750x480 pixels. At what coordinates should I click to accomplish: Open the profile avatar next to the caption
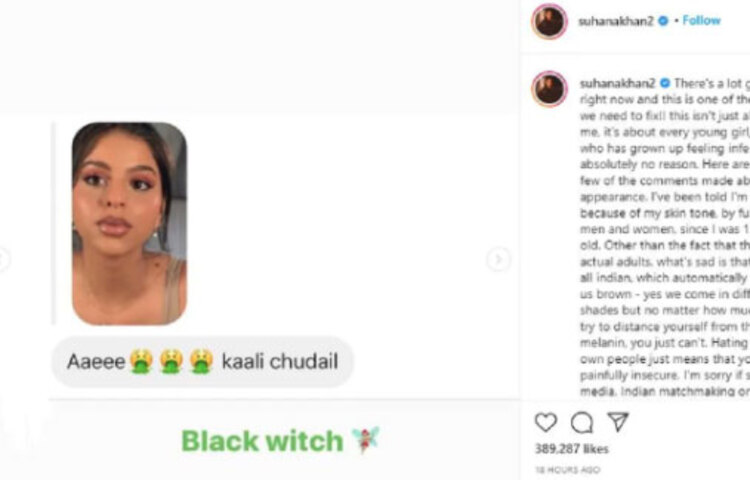549,89
